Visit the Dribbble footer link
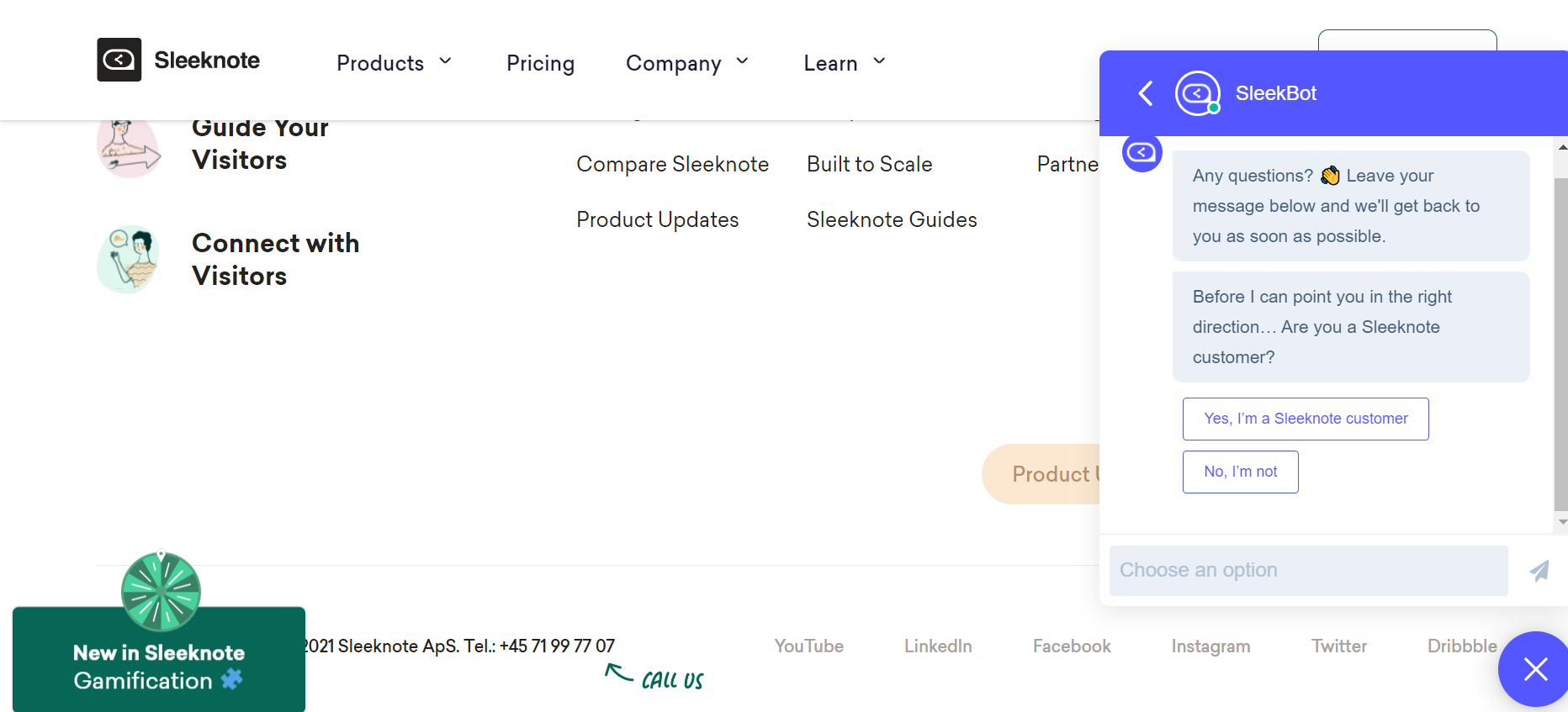 [x=1462, y=646]
